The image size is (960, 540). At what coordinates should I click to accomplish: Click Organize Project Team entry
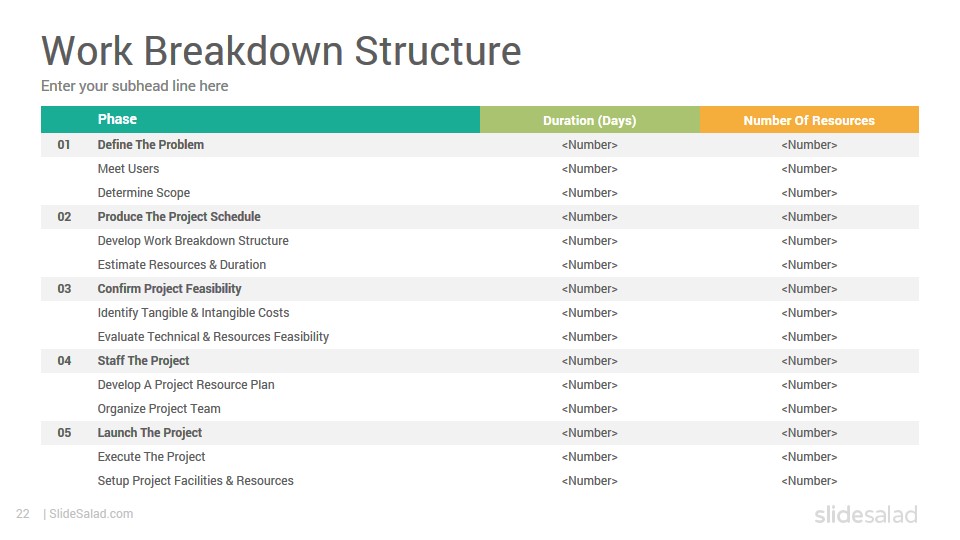pos(159,409)
